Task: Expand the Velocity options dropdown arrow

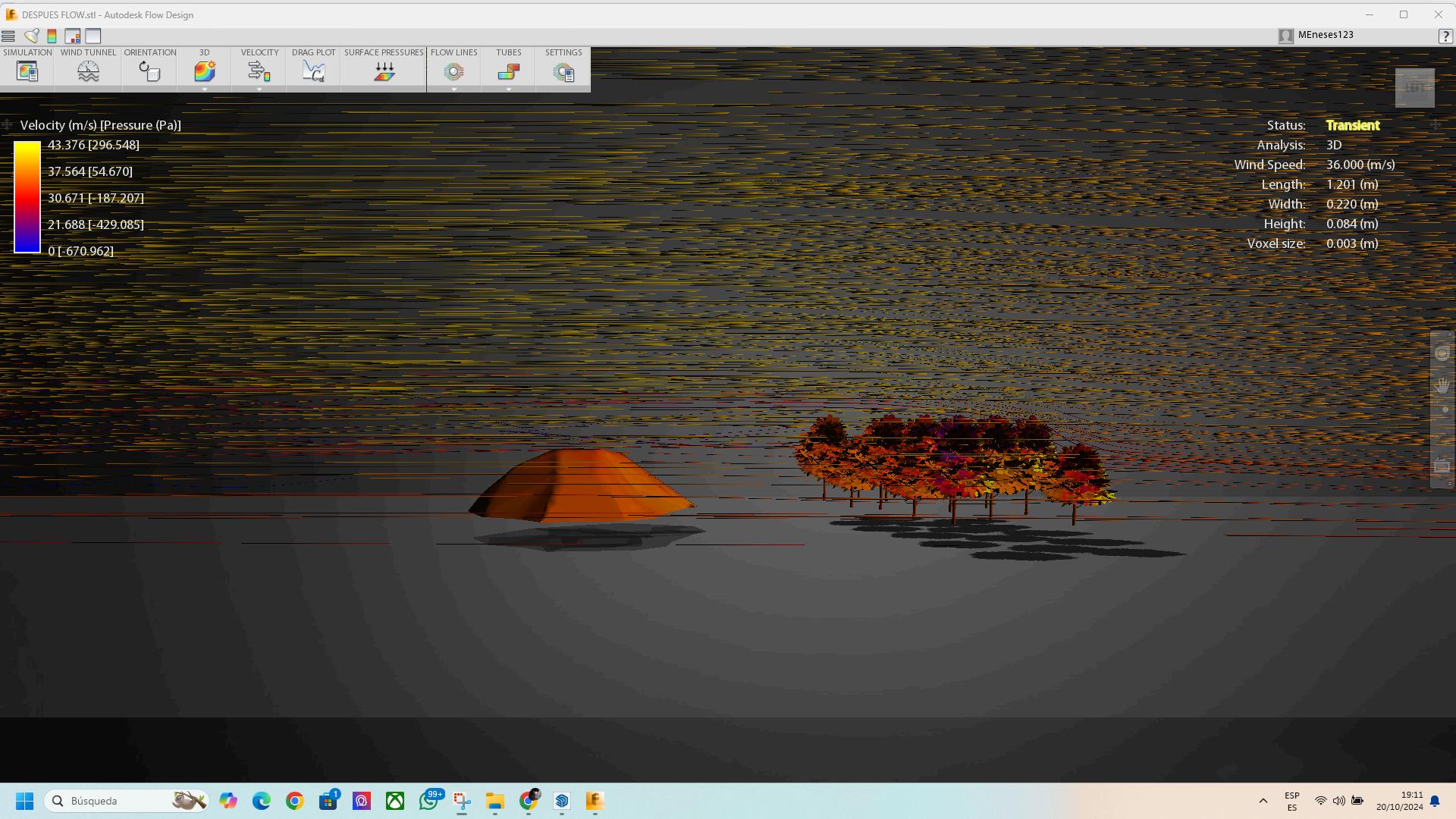Action: tap(259, 89)
